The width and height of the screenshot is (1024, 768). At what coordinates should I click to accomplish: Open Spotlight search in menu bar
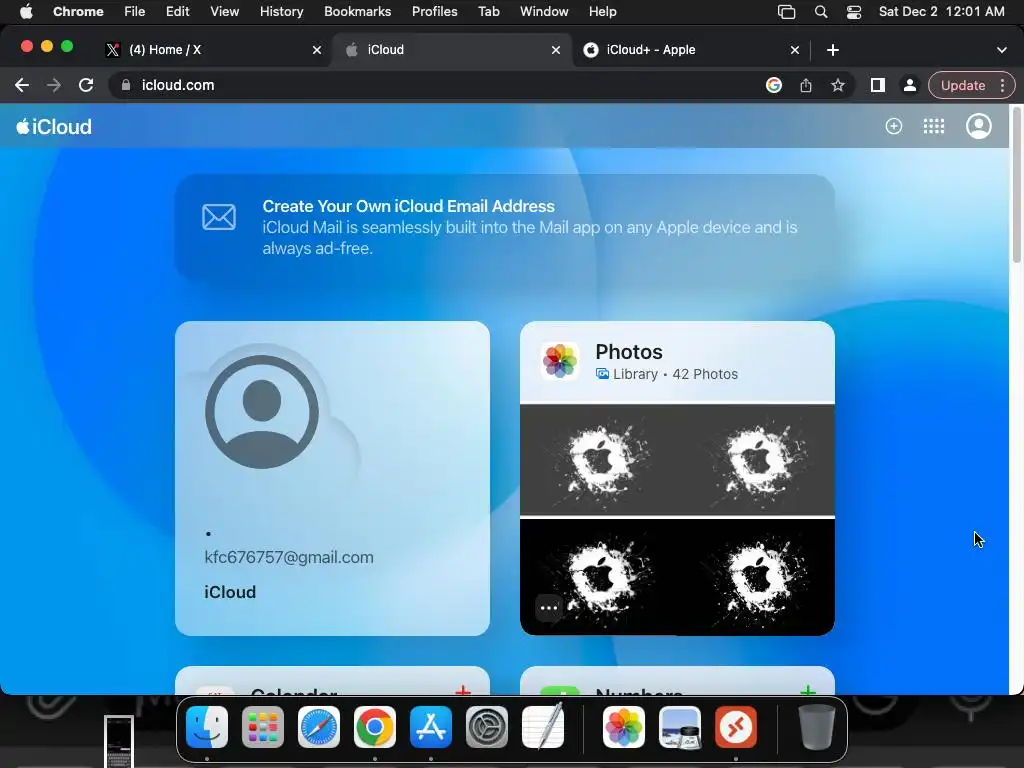click(821, 12)
